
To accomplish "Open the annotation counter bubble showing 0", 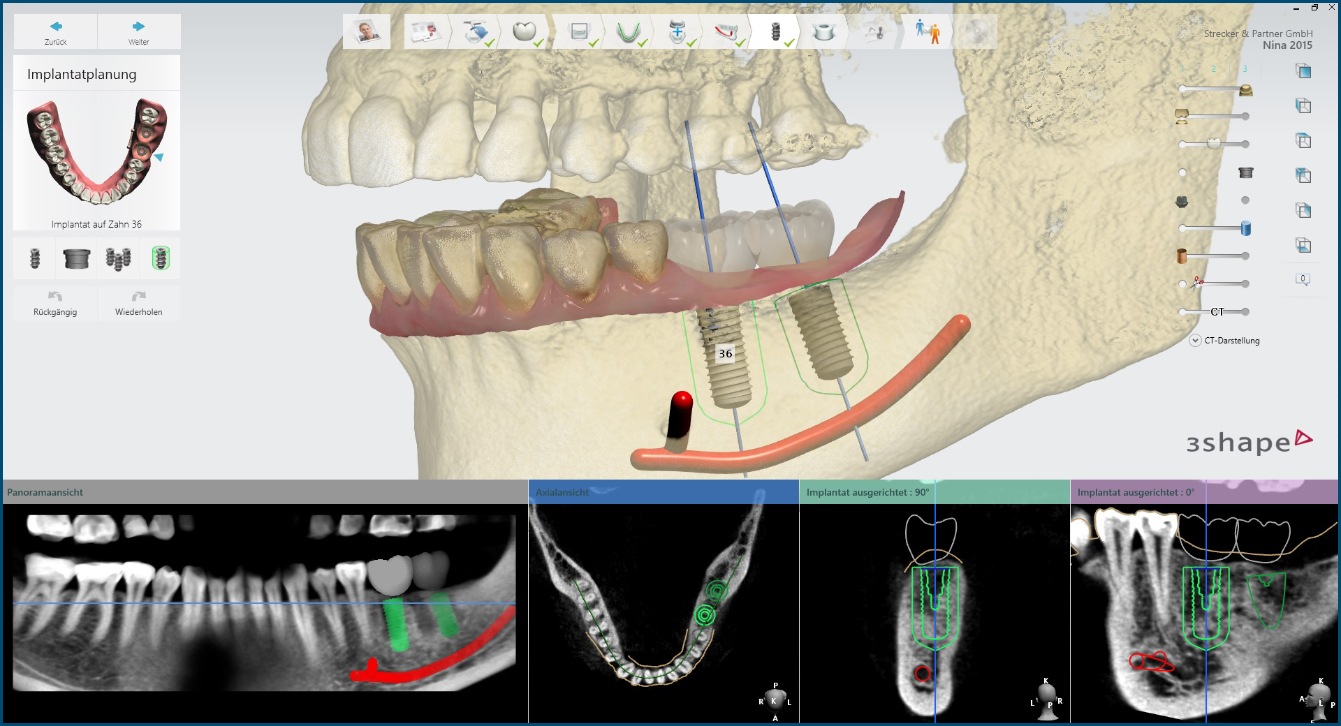I will [1303, 280].
